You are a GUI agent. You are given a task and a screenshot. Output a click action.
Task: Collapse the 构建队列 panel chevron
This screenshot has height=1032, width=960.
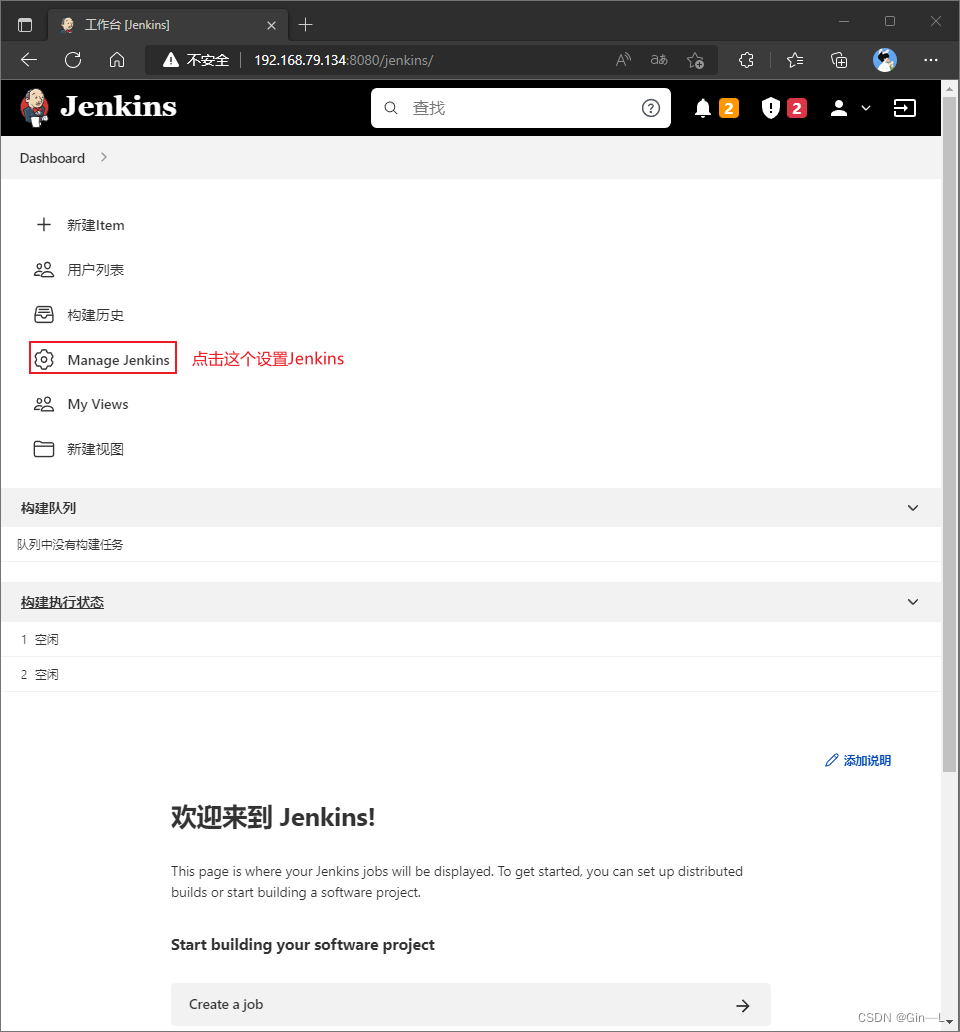(x=913, y=507)
